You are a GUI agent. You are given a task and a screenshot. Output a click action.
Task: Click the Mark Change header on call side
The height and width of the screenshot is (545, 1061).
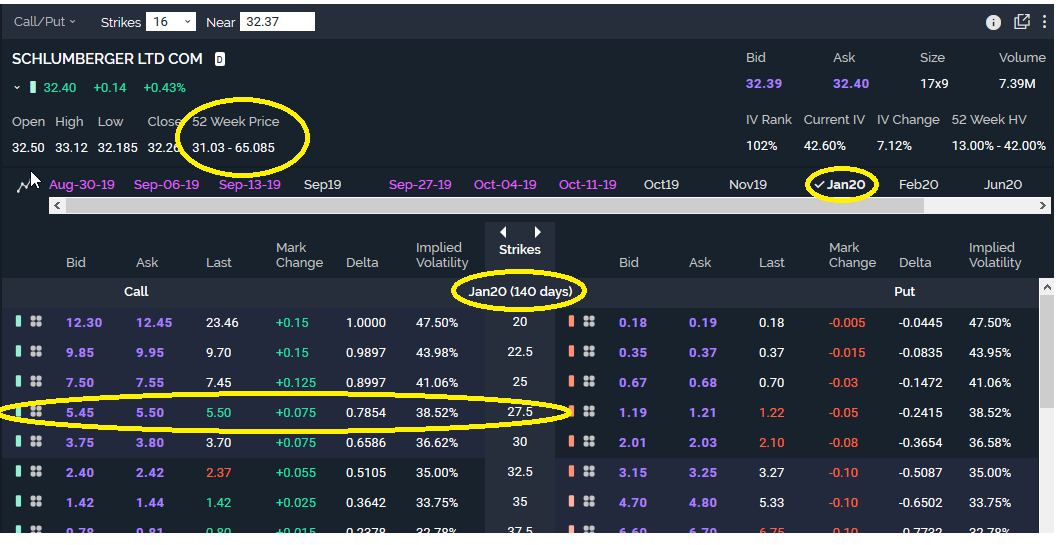click(299, 255)
